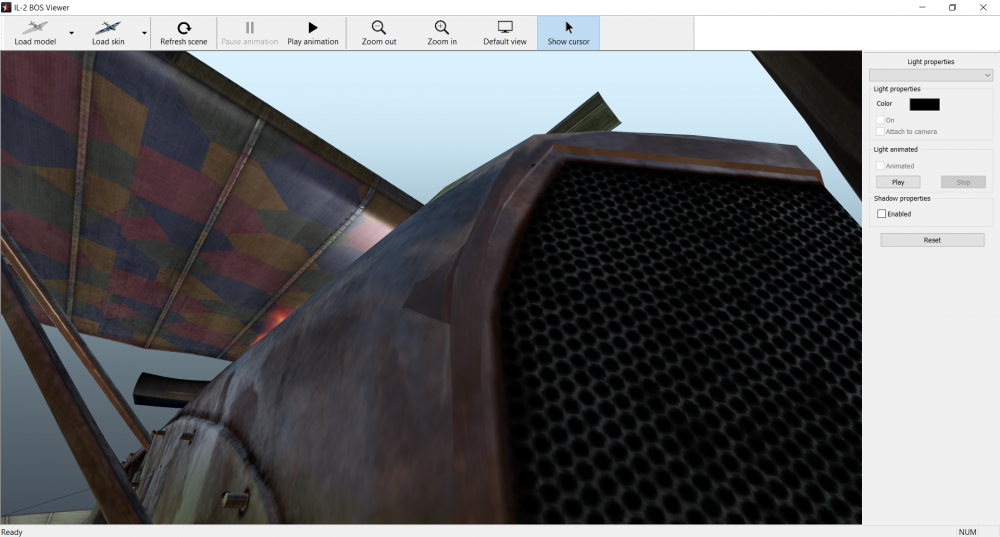Image resolution: width=1000 pixels, height=537 pixels.
Task: Restore the Default view monitor icon
Action: pyautogui.click(x=505, y=28)
